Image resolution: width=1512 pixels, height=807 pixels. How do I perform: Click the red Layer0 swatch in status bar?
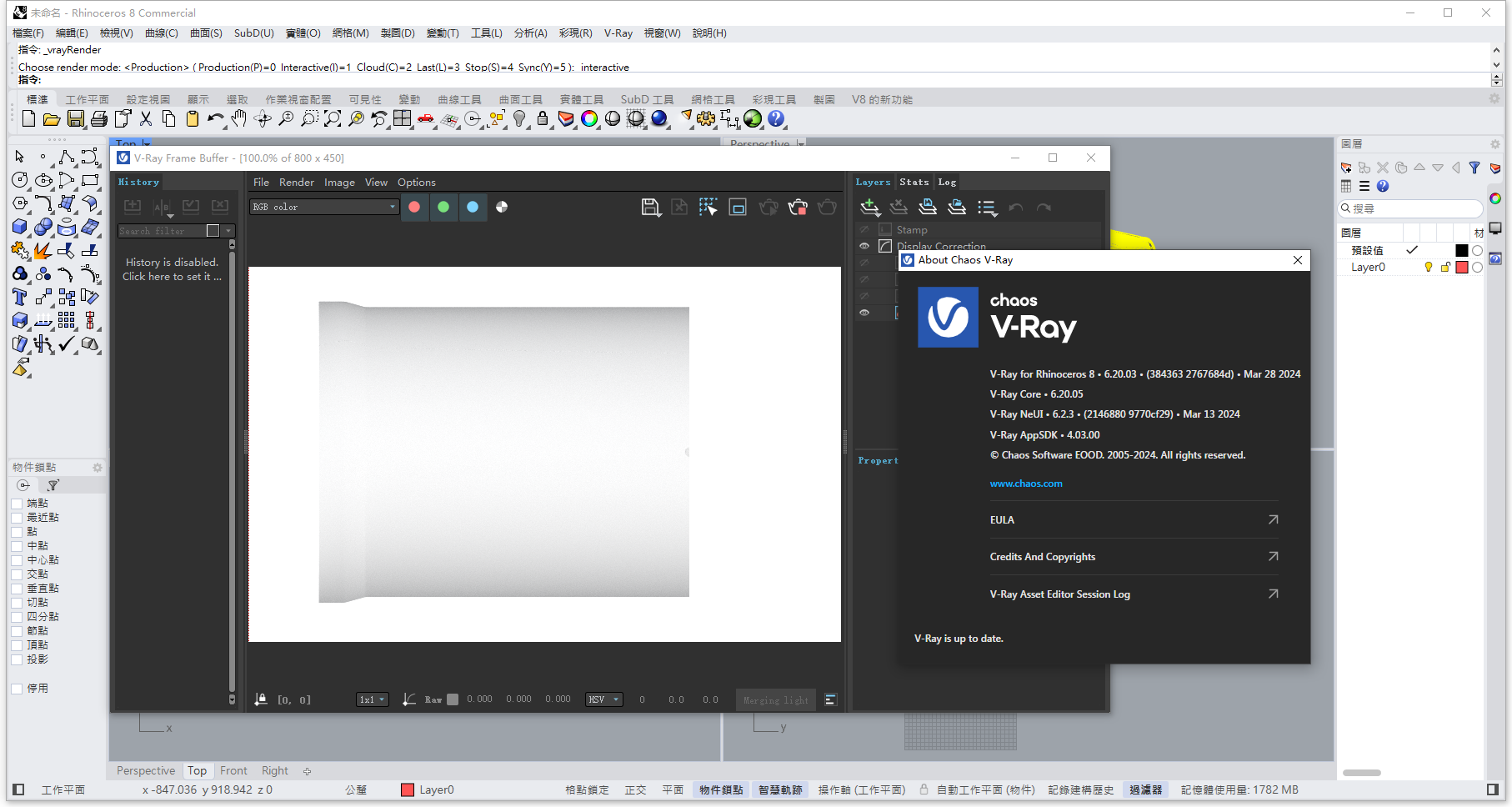coord(408,790)
